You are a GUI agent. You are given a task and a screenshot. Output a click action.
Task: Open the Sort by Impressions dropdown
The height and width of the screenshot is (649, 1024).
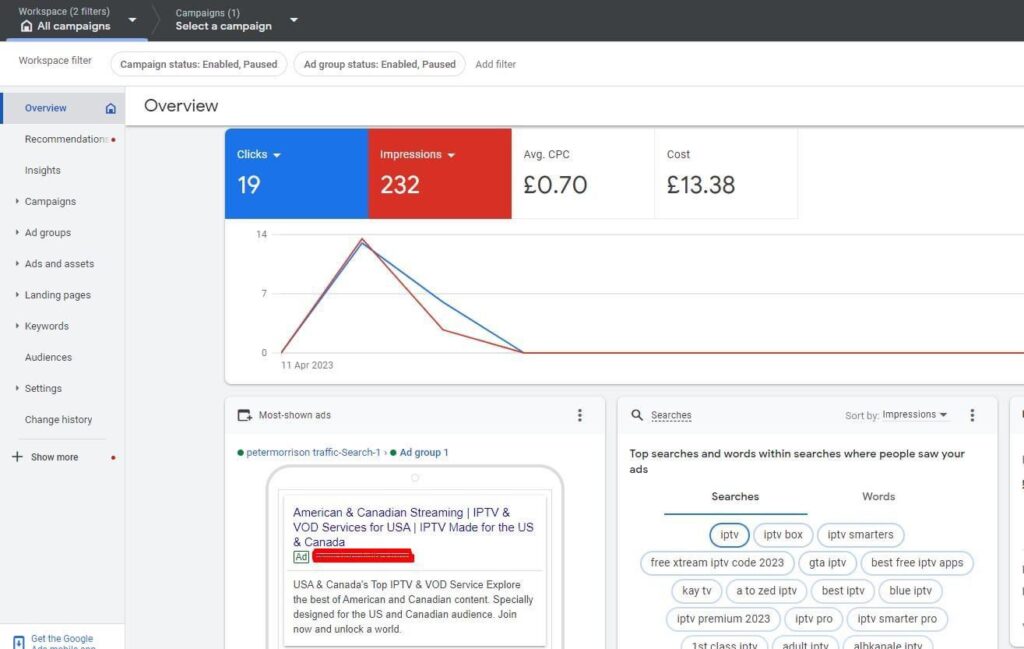914,415
